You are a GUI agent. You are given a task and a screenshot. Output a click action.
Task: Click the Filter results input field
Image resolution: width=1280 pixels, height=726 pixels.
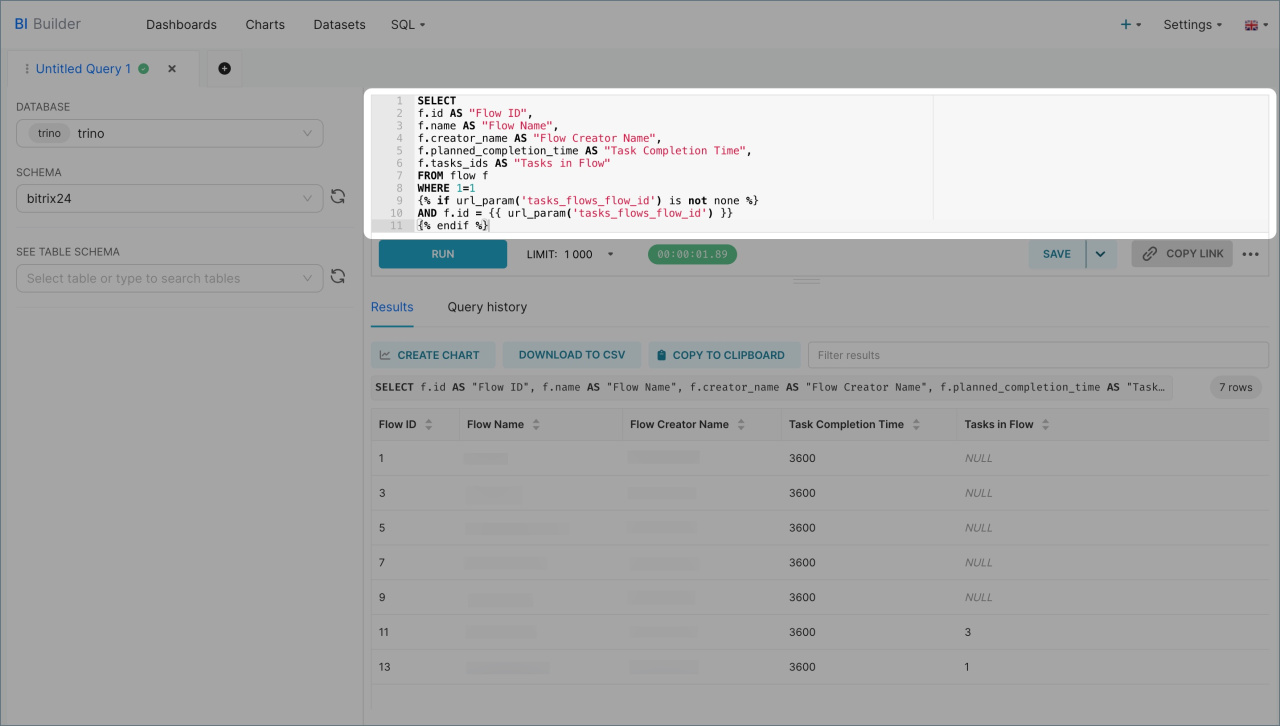click(1037, 355)
